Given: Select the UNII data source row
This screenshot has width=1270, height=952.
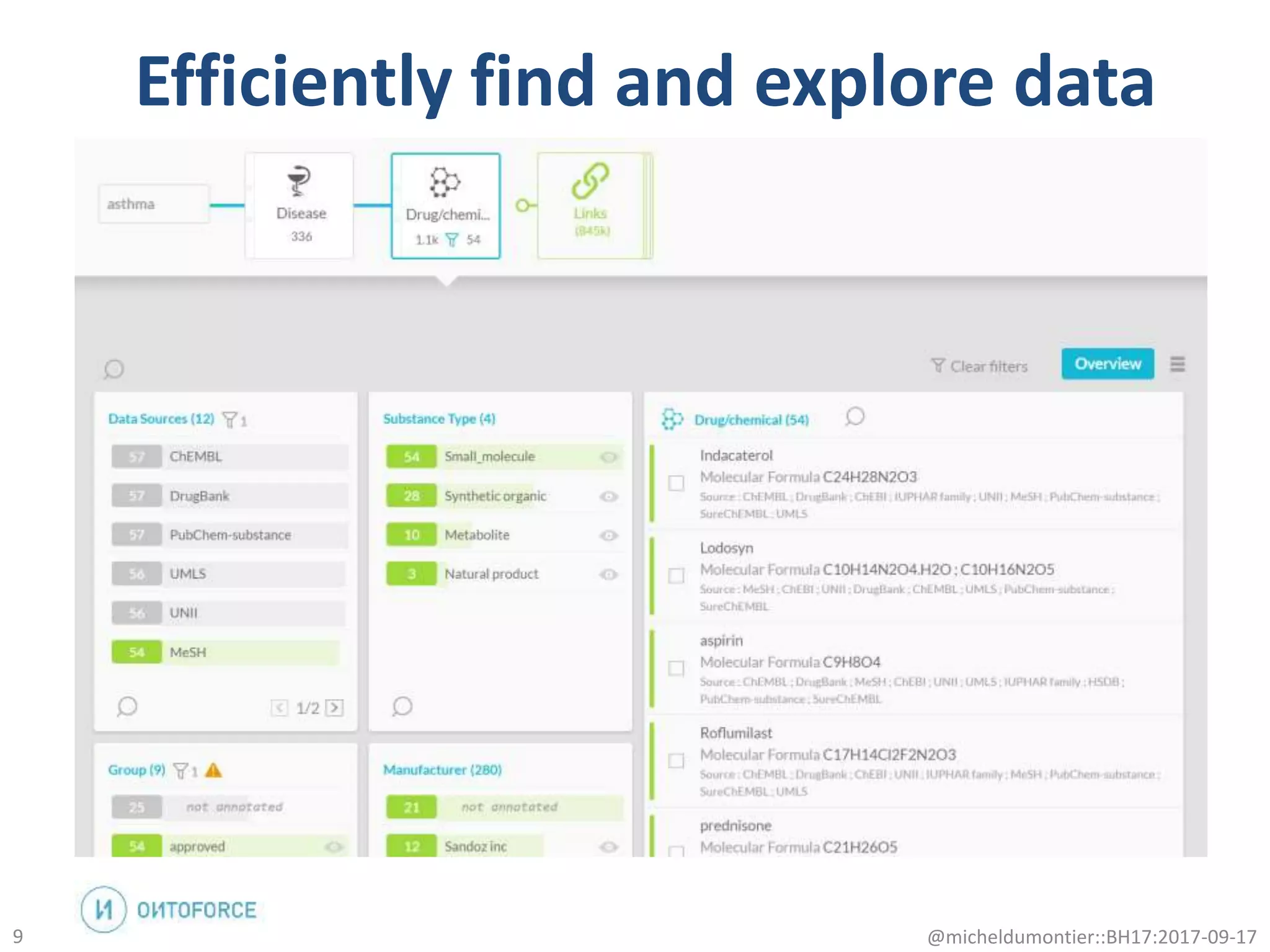Looking at the screenshot, I should tap(229, 613).
